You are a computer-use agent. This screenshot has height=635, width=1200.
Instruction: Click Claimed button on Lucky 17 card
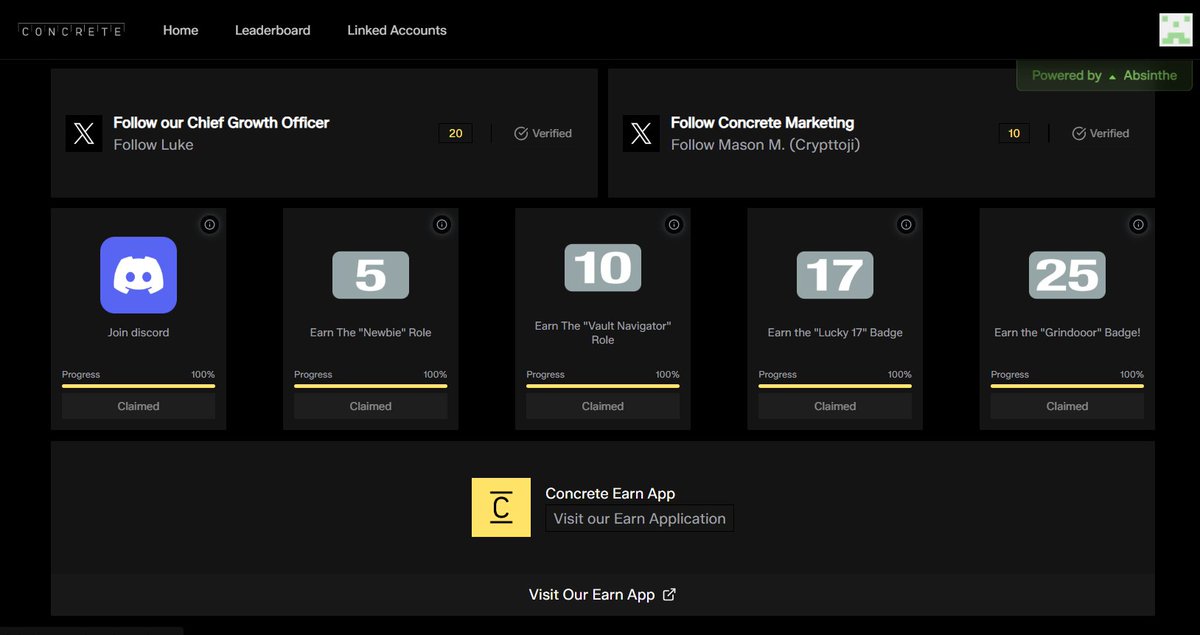(x=835, y=406)
